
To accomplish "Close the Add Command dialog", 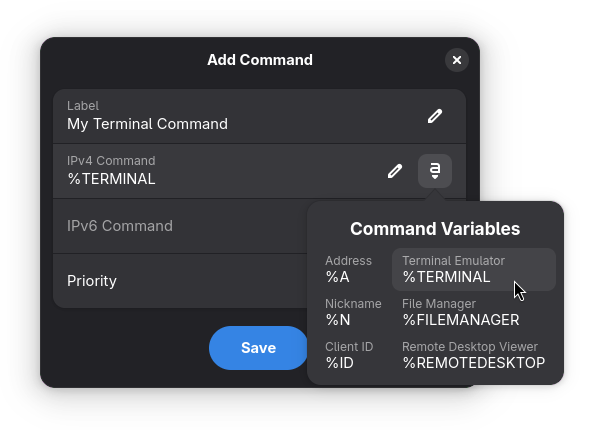I will (x=457, y=60).
